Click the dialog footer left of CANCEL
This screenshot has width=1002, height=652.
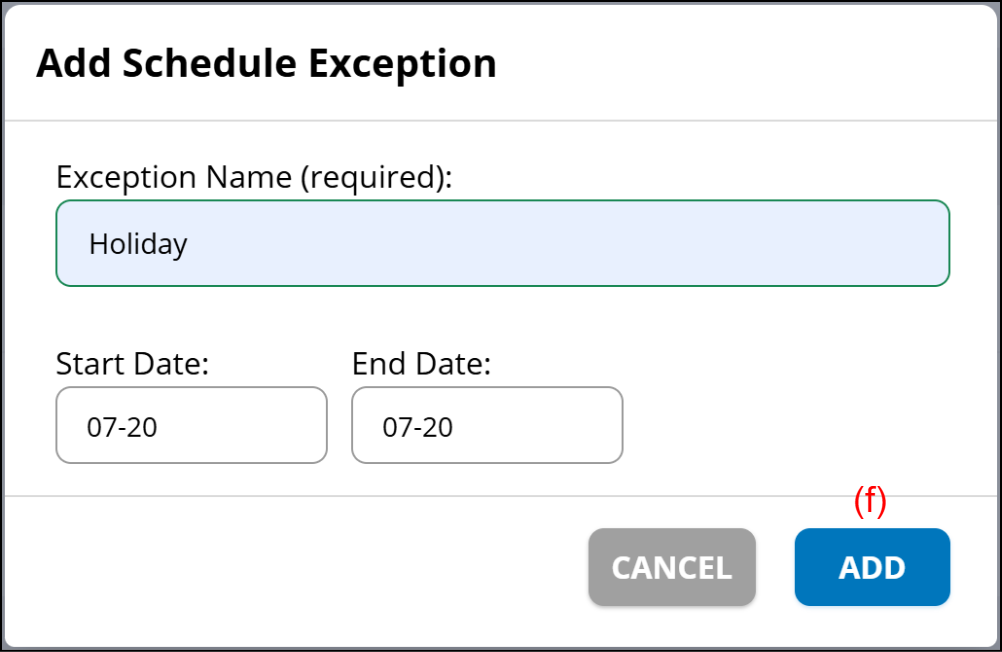[300, 567]
